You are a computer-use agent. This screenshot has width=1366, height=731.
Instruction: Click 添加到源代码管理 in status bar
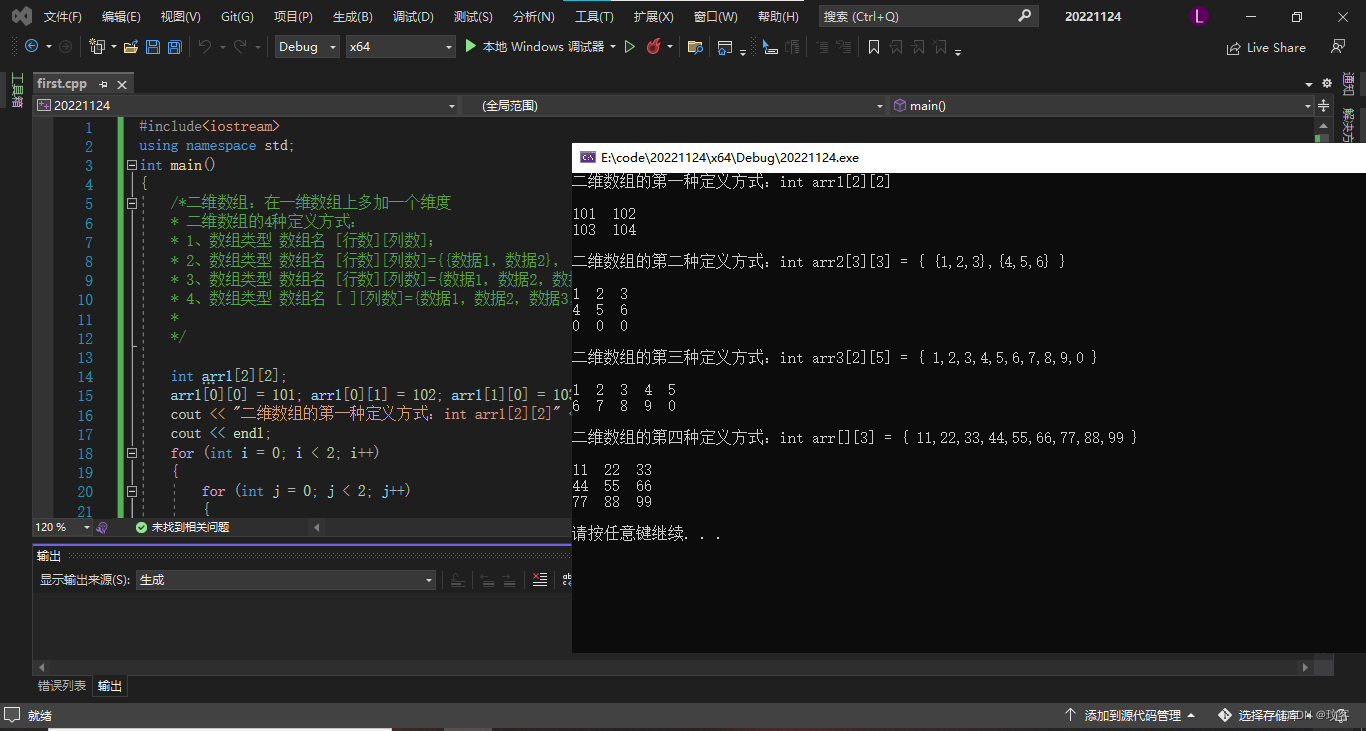tap(1131, 715)
